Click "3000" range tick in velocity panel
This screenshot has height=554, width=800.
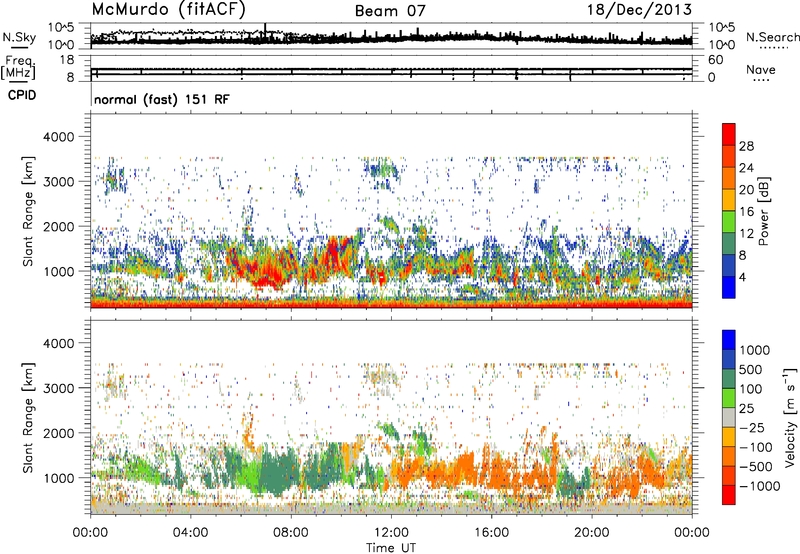click(58, 388)
